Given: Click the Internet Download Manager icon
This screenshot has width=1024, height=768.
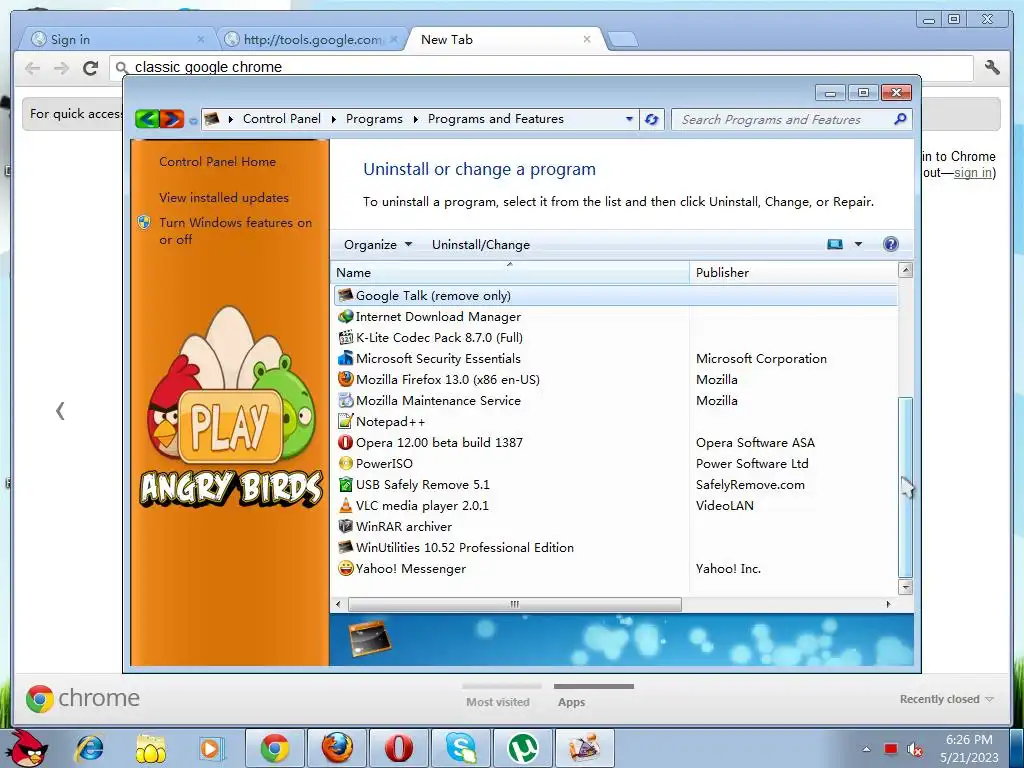Looking at the screenshot, I should click(x=345, y=317).
